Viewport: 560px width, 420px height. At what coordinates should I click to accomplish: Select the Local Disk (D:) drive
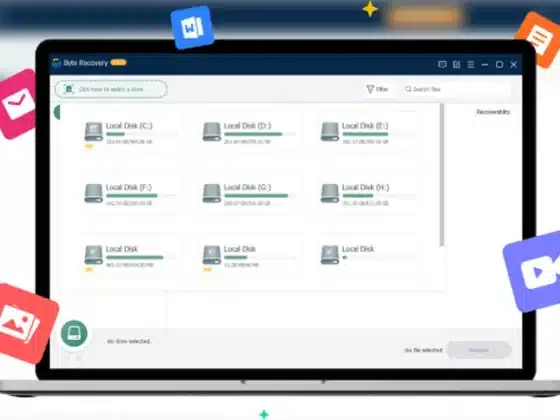pos(249,134)
